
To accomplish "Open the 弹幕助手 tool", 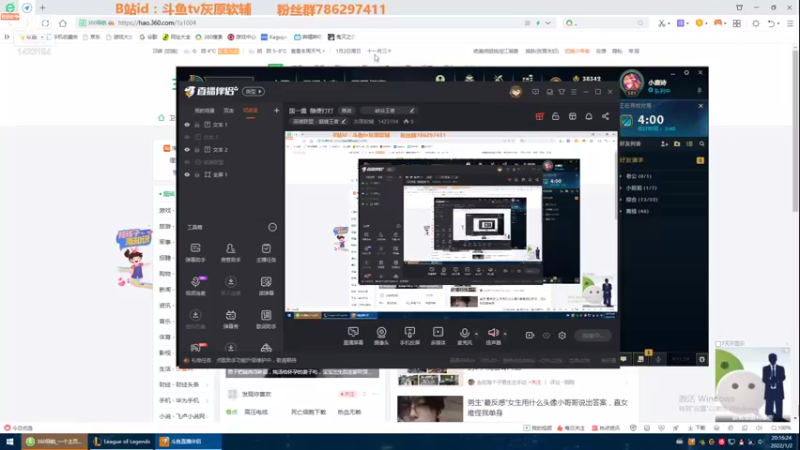I will click(195, 253).
